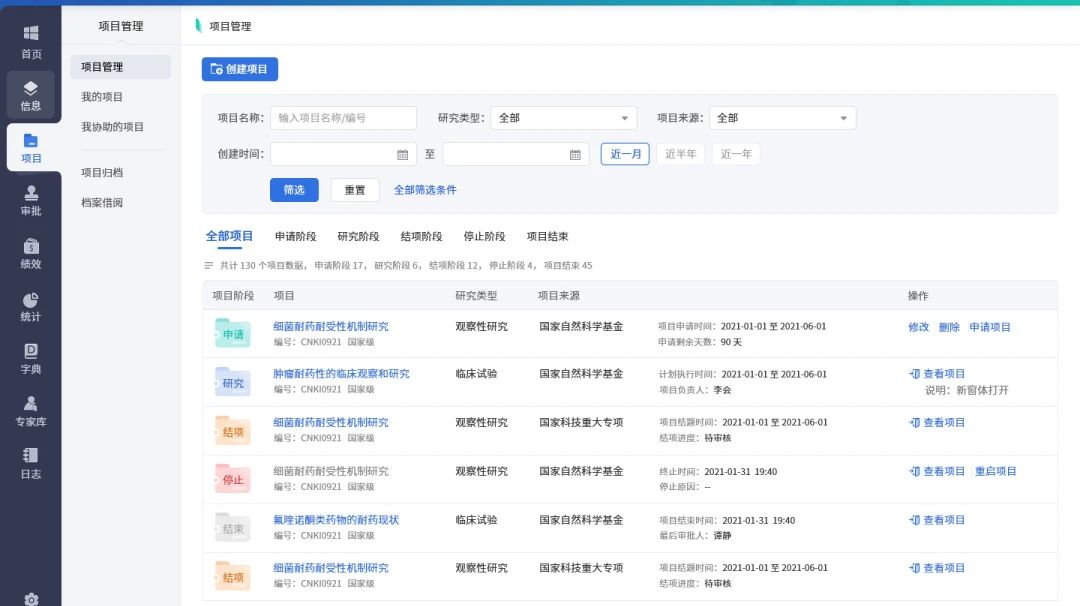The height and width of the screenshot is (606, 1080).
Task: Select 项目管理 in the side menu
Action: [x=121, y=67]
